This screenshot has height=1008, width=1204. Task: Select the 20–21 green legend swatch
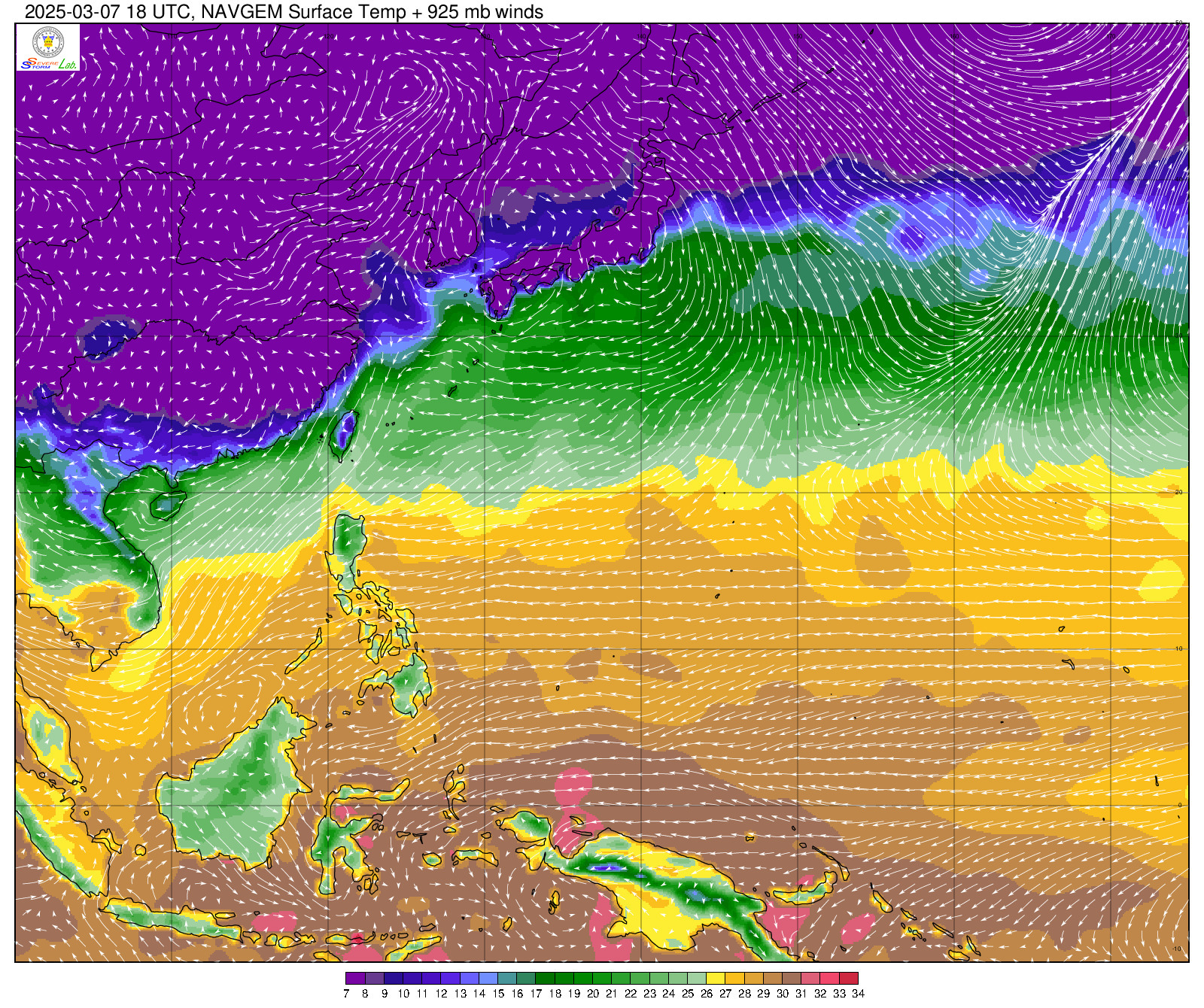(x=602, y=979)
